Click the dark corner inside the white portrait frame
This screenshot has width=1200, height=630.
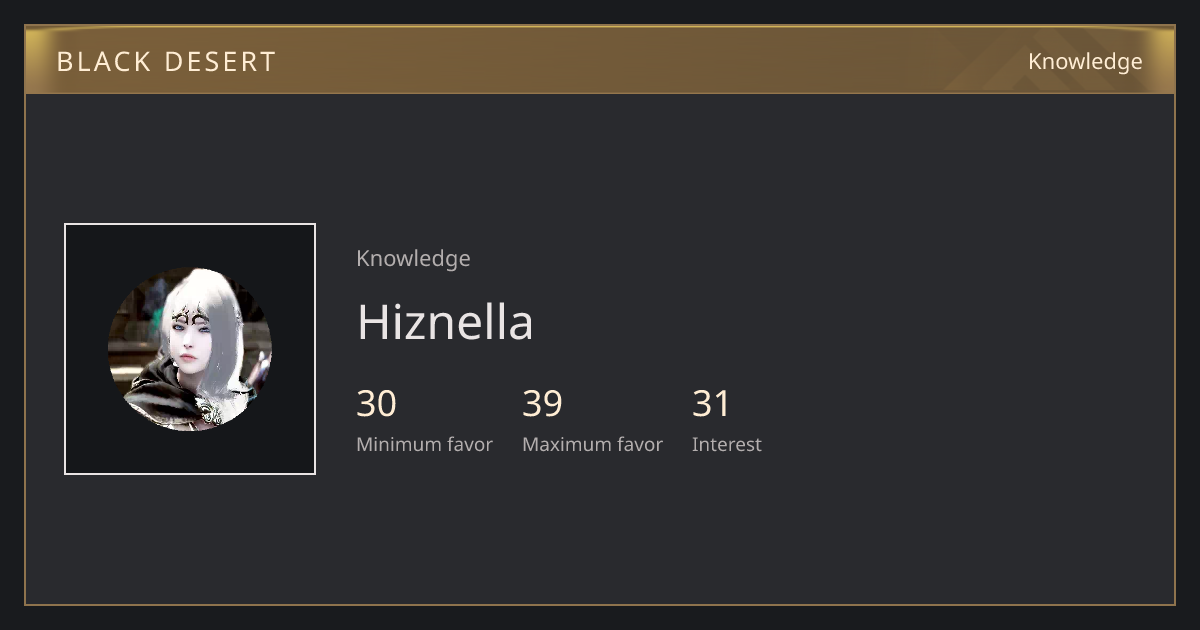[85, 245]
